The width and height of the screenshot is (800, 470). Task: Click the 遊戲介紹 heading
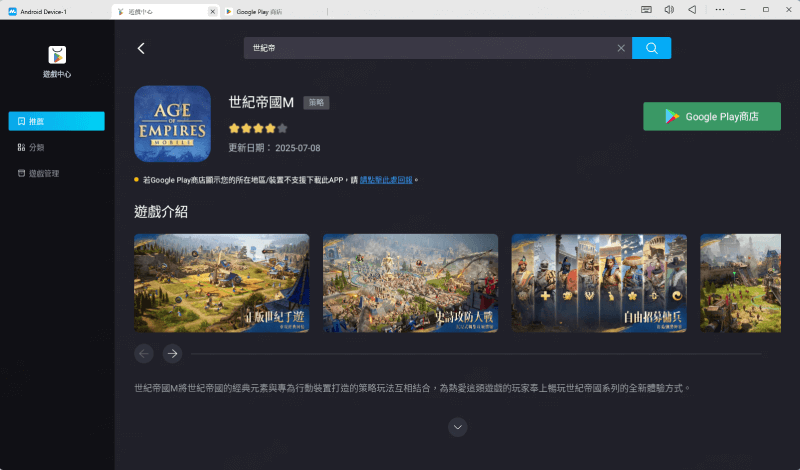tap(161, 211)
